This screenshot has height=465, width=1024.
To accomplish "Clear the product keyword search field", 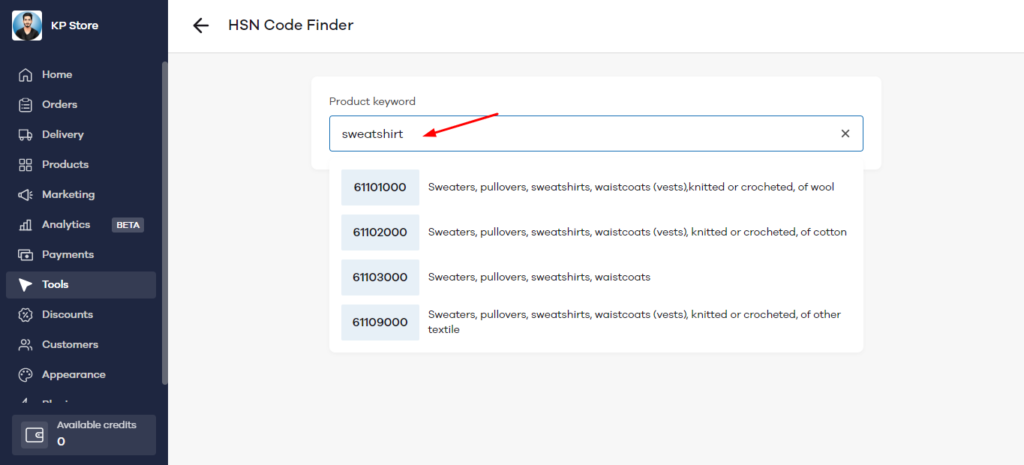I will [845, 133].
